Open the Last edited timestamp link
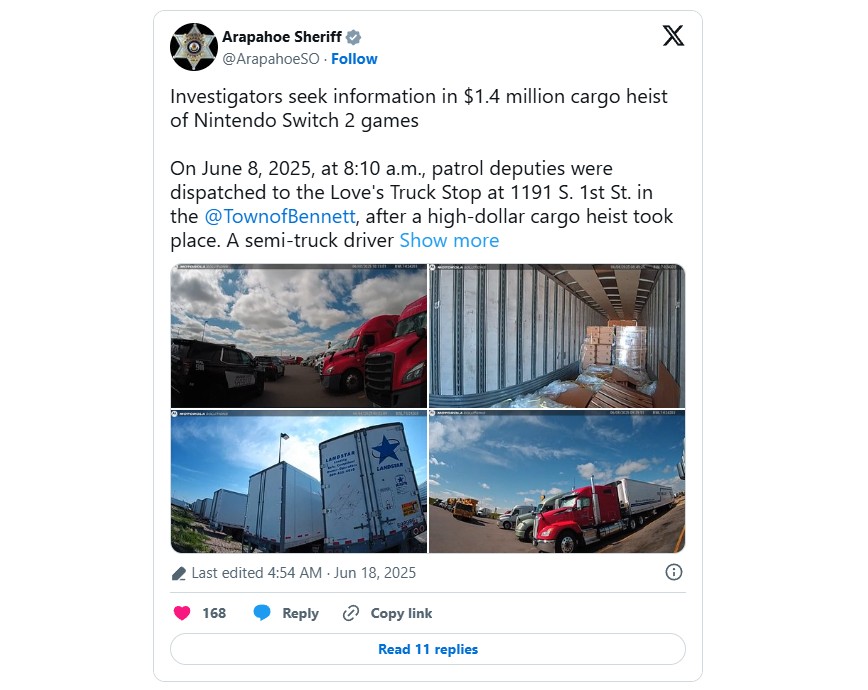This screenshot has width=868, height=690. [x=303, y=573]
